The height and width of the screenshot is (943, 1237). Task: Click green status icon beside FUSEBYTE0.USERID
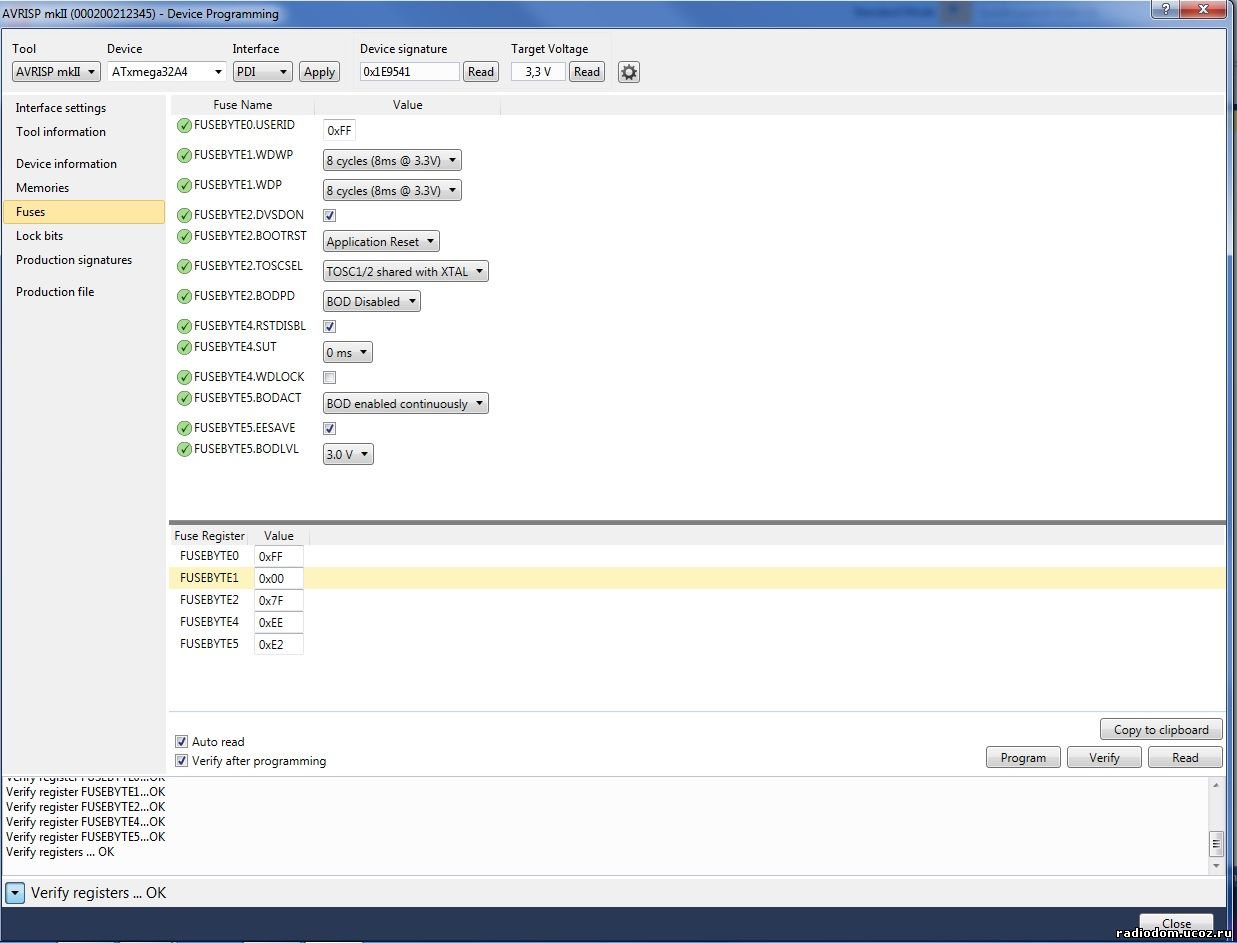(184, 126)
